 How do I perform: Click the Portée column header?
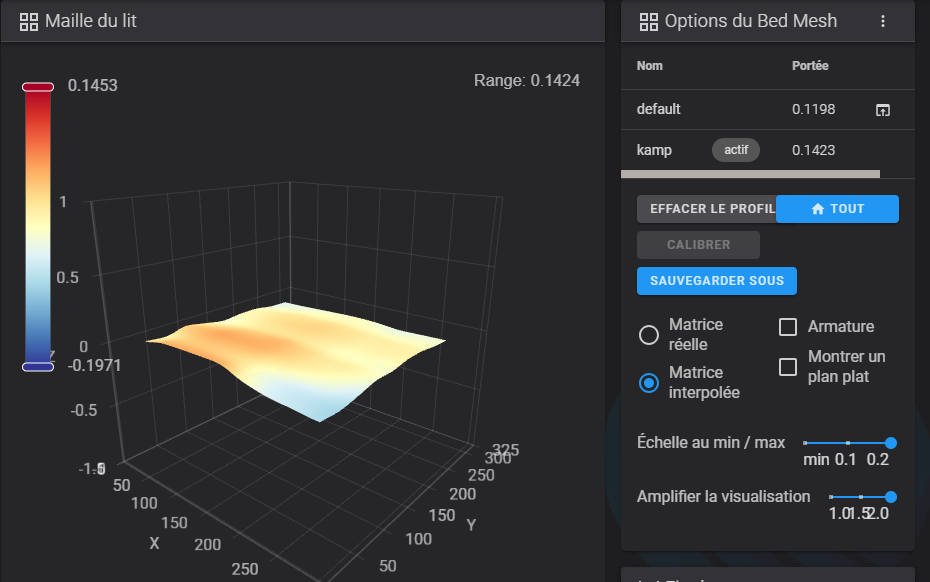click(810, 66)
